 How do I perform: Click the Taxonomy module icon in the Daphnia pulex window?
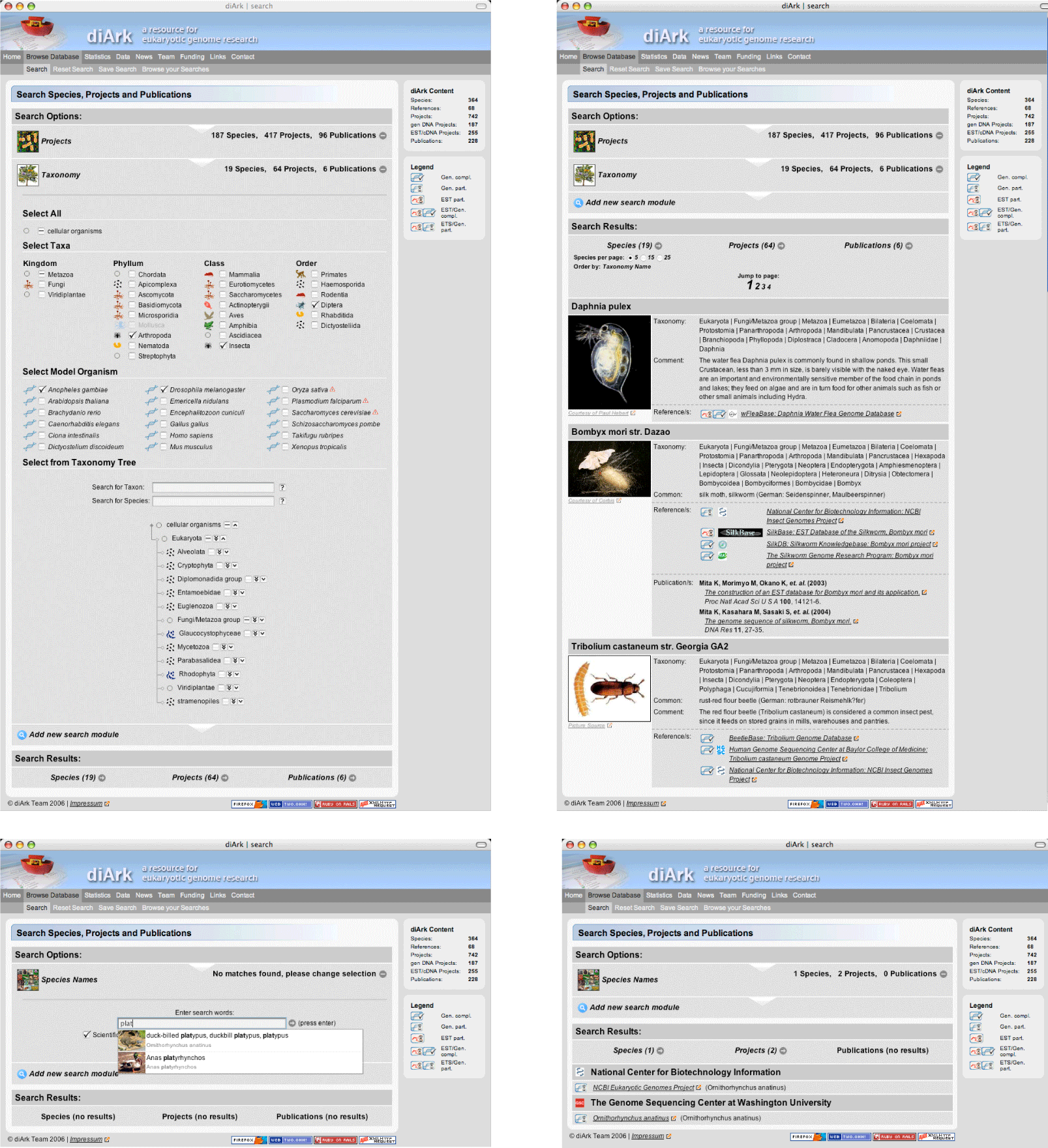click(584, 175)
